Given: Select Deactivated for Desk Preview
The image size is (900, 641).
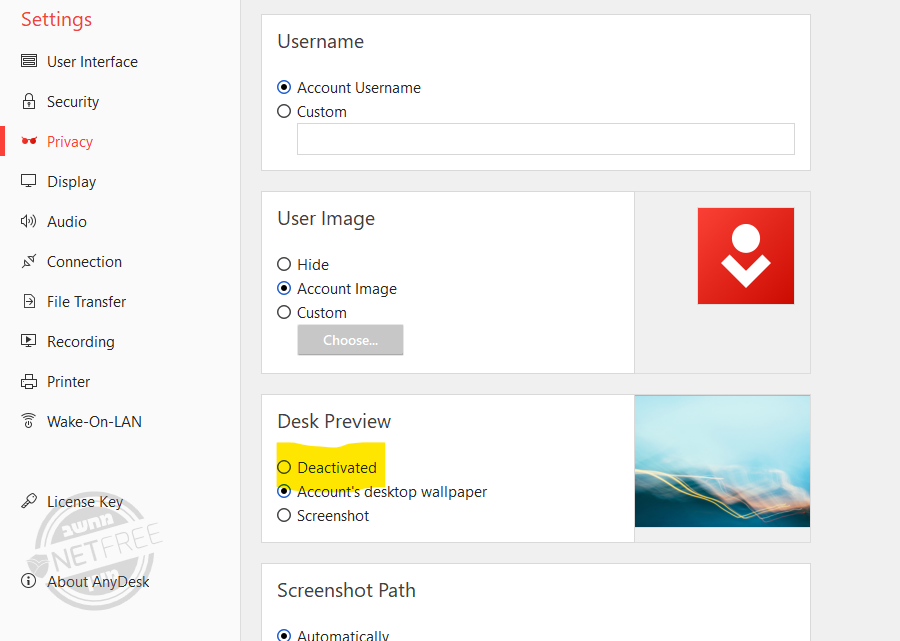Looking at the screenshot, I should coord(284,468).
